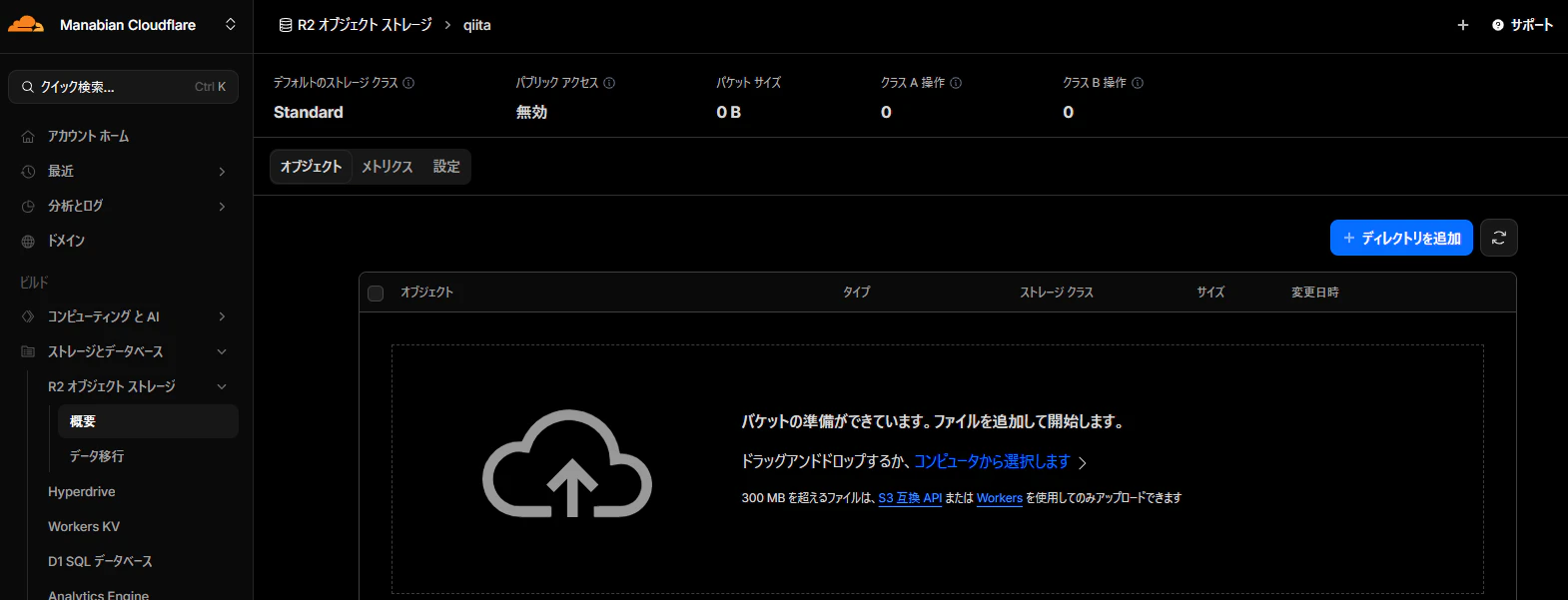Open the partially visible Analytics Engine item
Screen dimensions: 1568x600
[98, 594]
